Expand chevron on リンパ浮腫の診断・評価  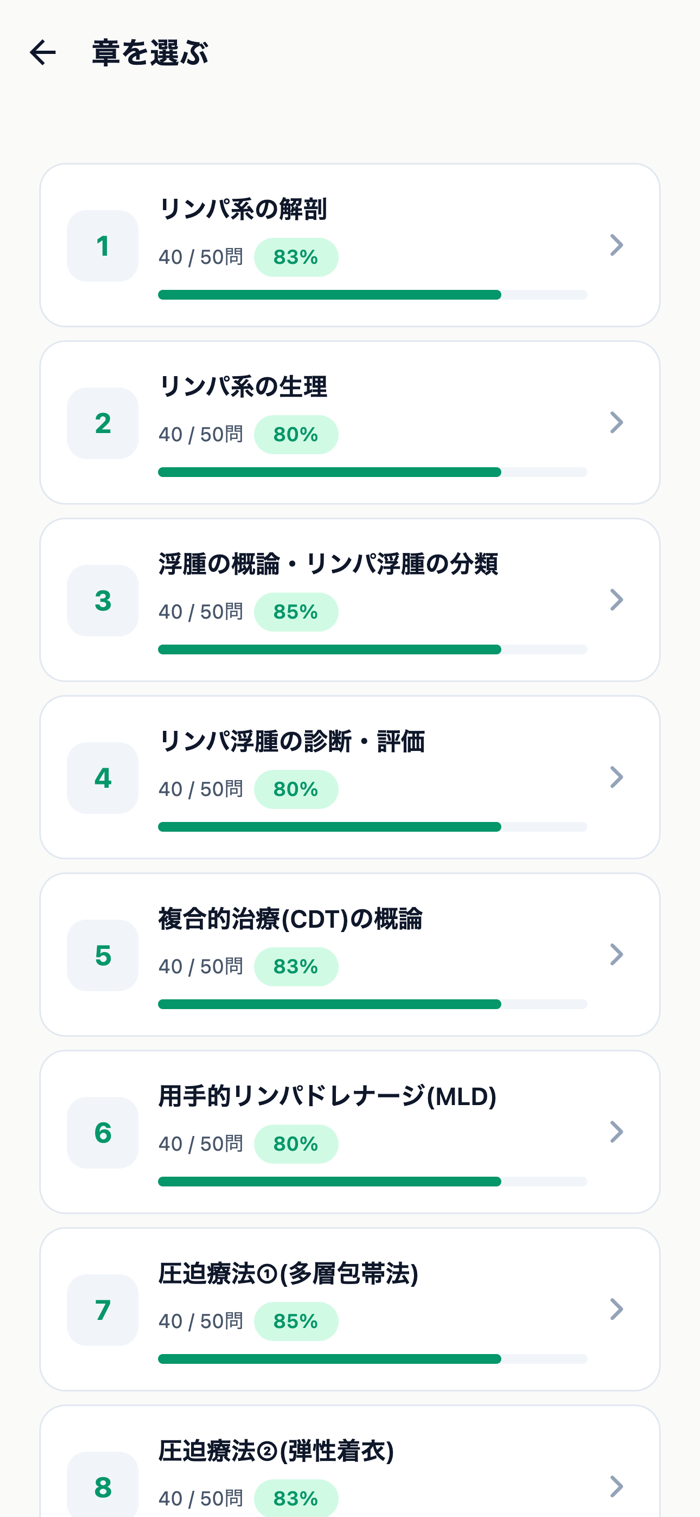617,777
